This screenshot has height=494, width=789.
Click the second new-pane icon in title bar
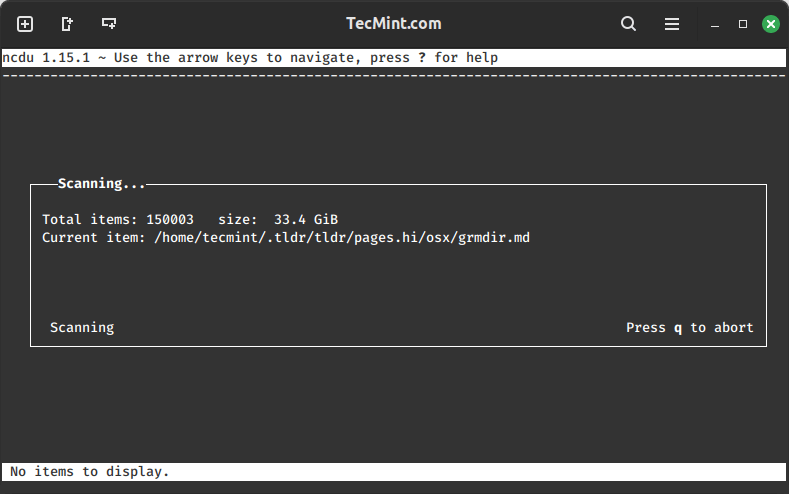67,24
